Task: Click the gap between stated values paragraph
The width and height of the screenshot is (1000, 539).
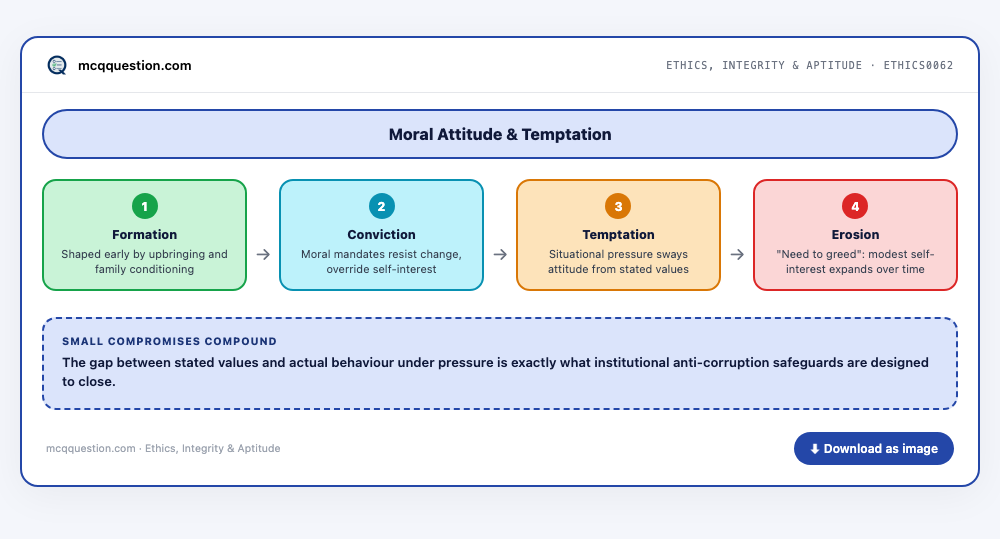Action: click(495, 372)
